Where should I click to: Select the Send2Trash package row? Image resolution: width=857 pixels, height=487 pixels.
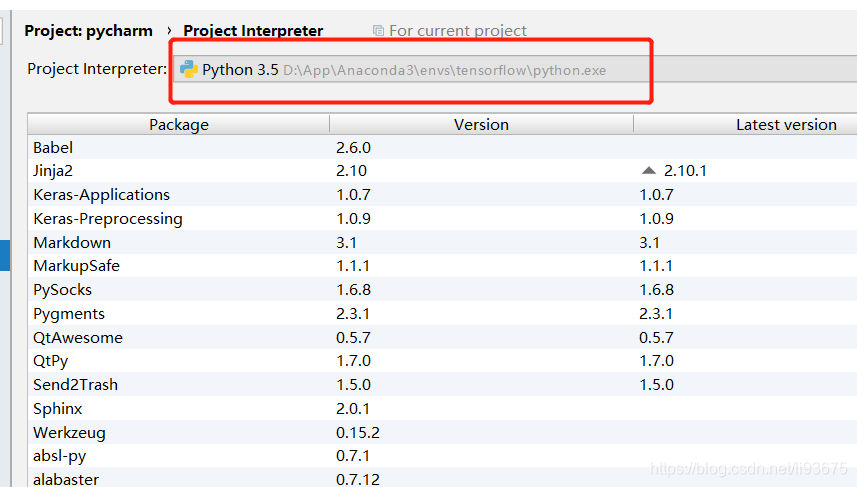[442, 385]
